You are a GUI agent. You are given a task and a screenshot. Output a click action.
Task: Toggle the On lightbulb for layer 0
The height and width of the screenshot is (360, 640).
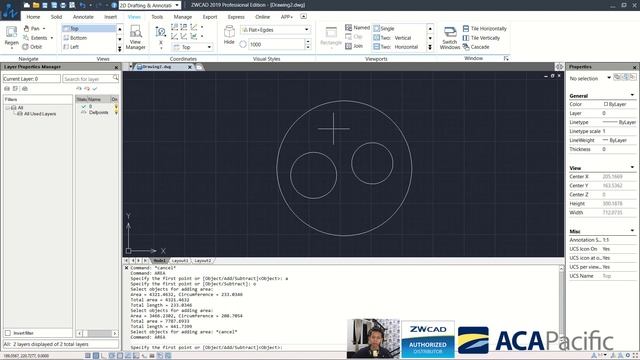[x=116, y=107]
